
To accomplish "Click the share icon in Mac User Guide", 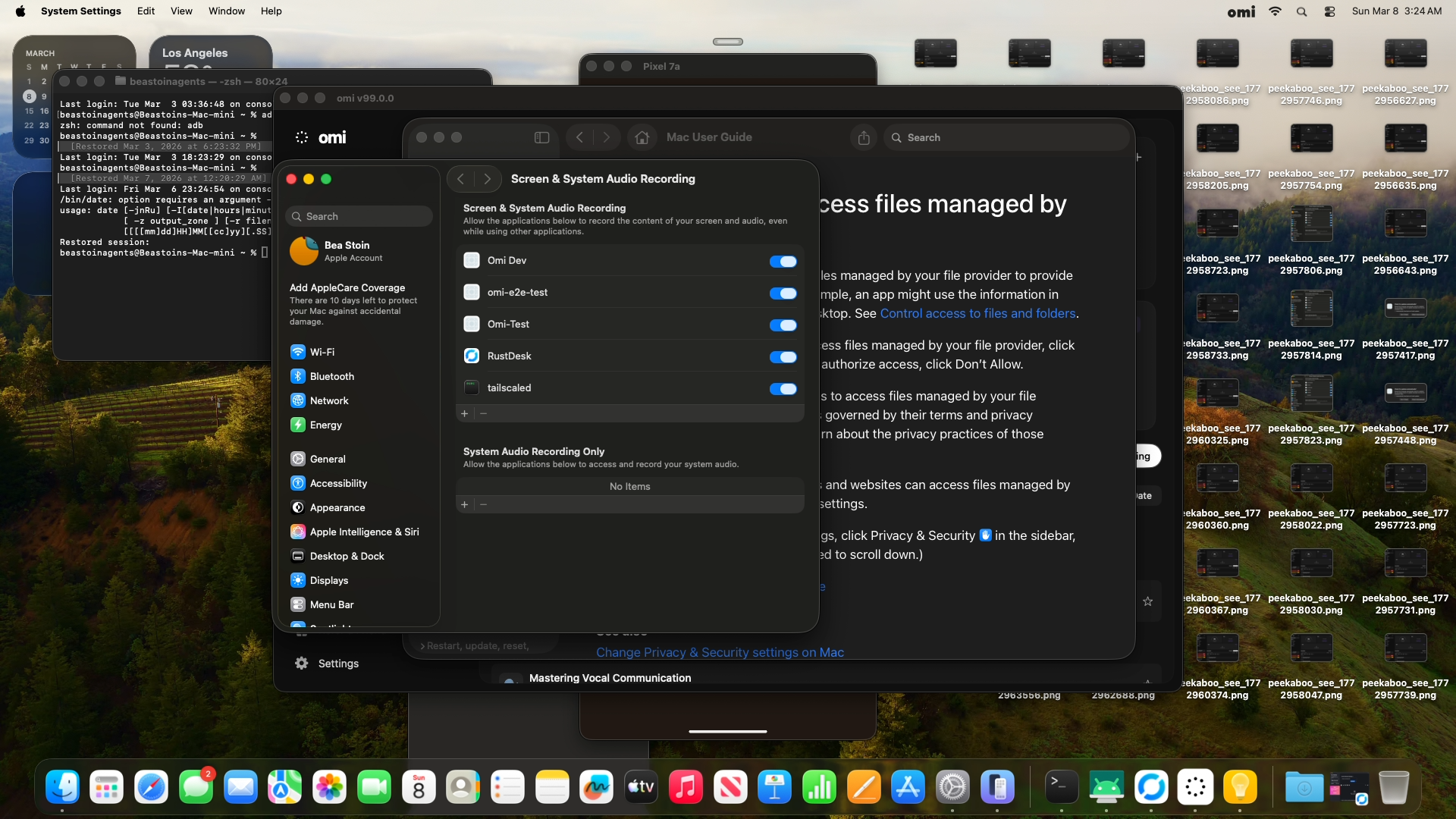I will (863, 137).
